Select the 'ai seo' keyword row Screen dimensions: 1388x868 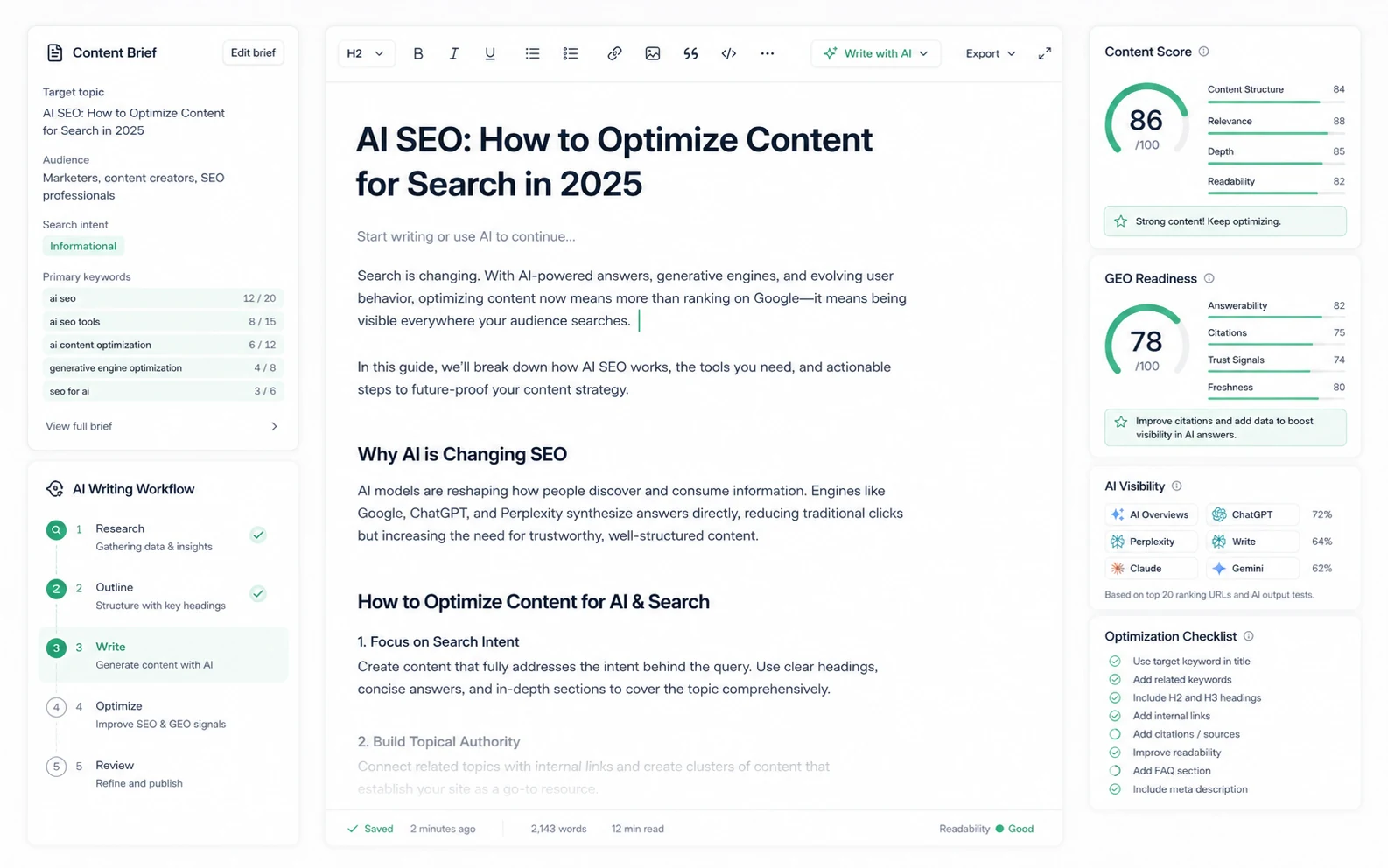[x=163, y=298]
